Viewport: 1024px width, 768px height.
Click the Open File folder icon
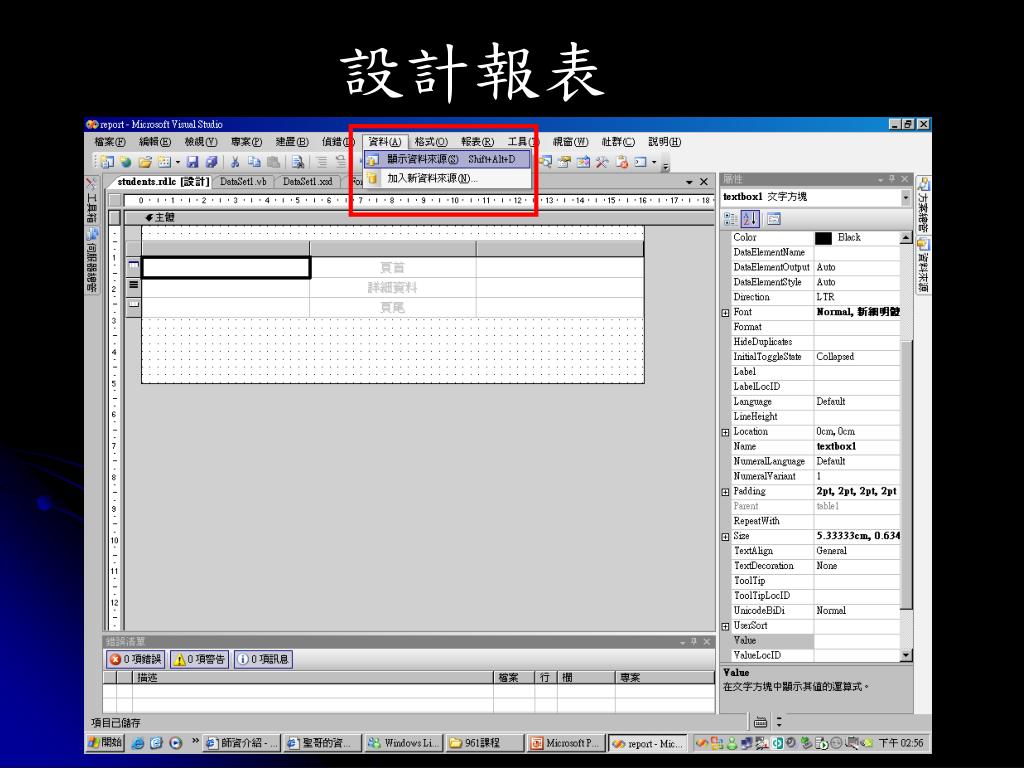[x=145, y=161]
